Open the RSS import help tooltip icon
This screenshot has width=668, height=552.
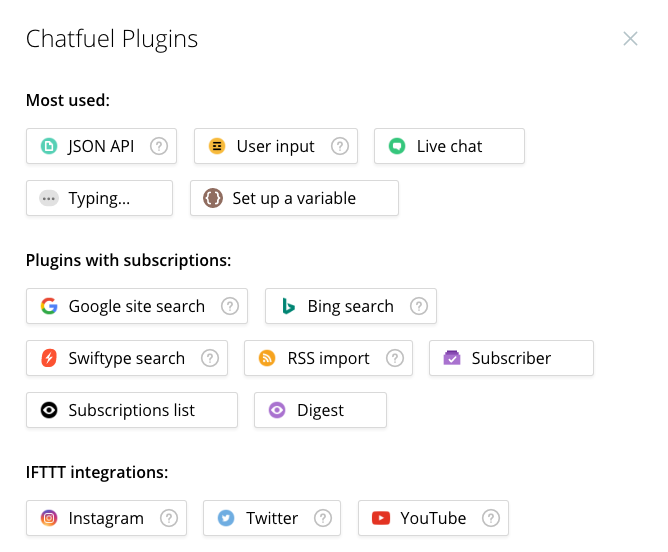point(394,358)
